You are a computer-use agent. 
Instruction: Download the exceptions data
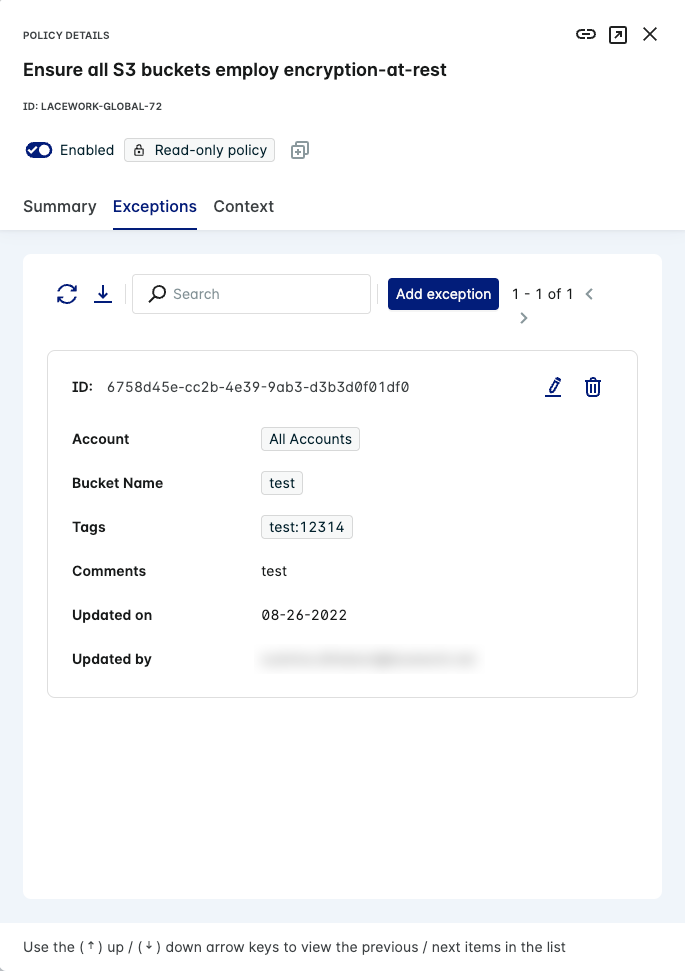click(x=103, y=294)
